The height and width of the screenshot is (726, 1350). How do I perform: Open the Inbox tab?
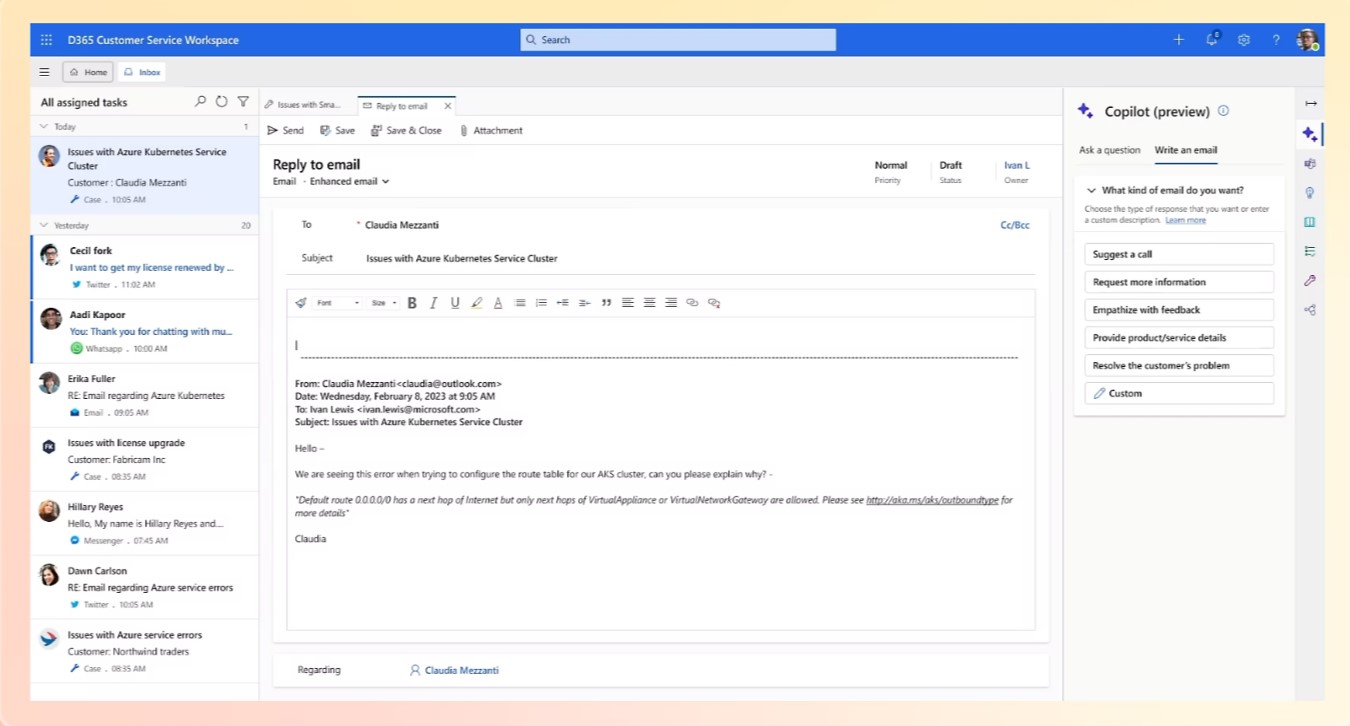click(x=142, y=72)
